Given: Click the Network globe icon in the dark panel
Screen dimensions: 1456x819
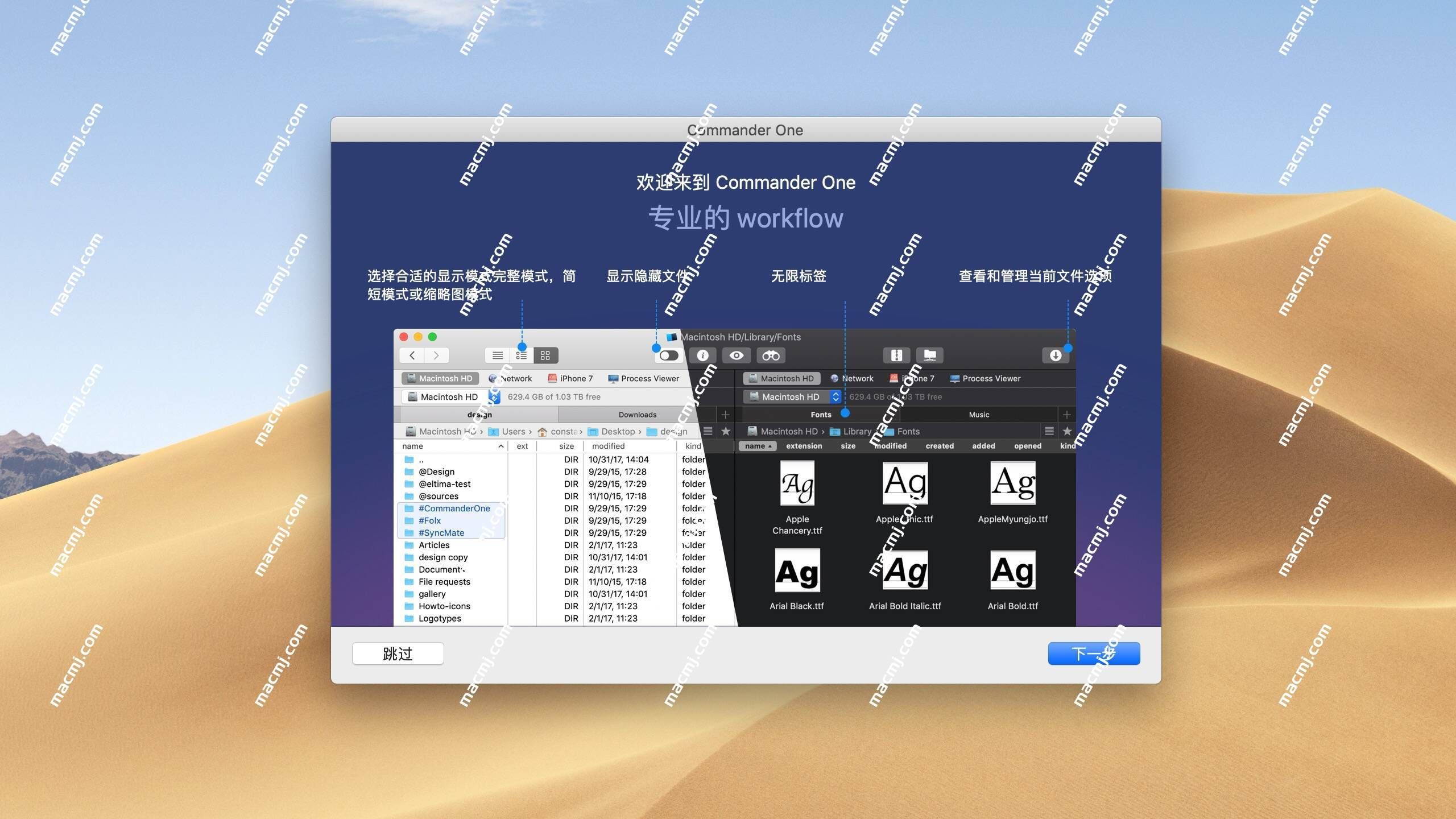Looking at the screenshot, I should click(834, 379).
